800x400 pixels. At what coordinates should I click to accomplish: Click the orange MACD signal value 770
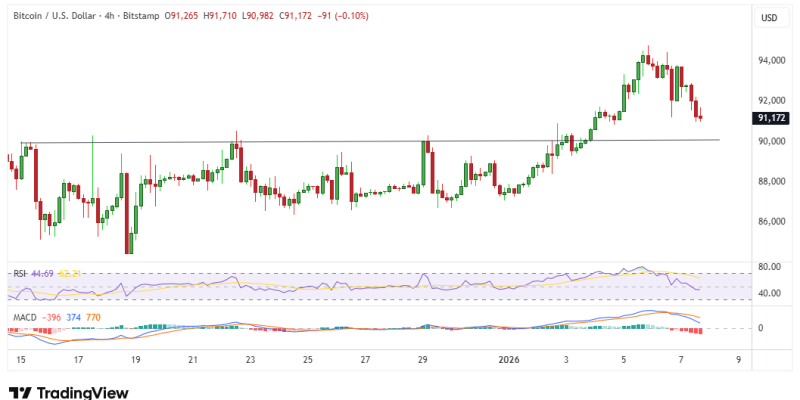tap(92, 317)
